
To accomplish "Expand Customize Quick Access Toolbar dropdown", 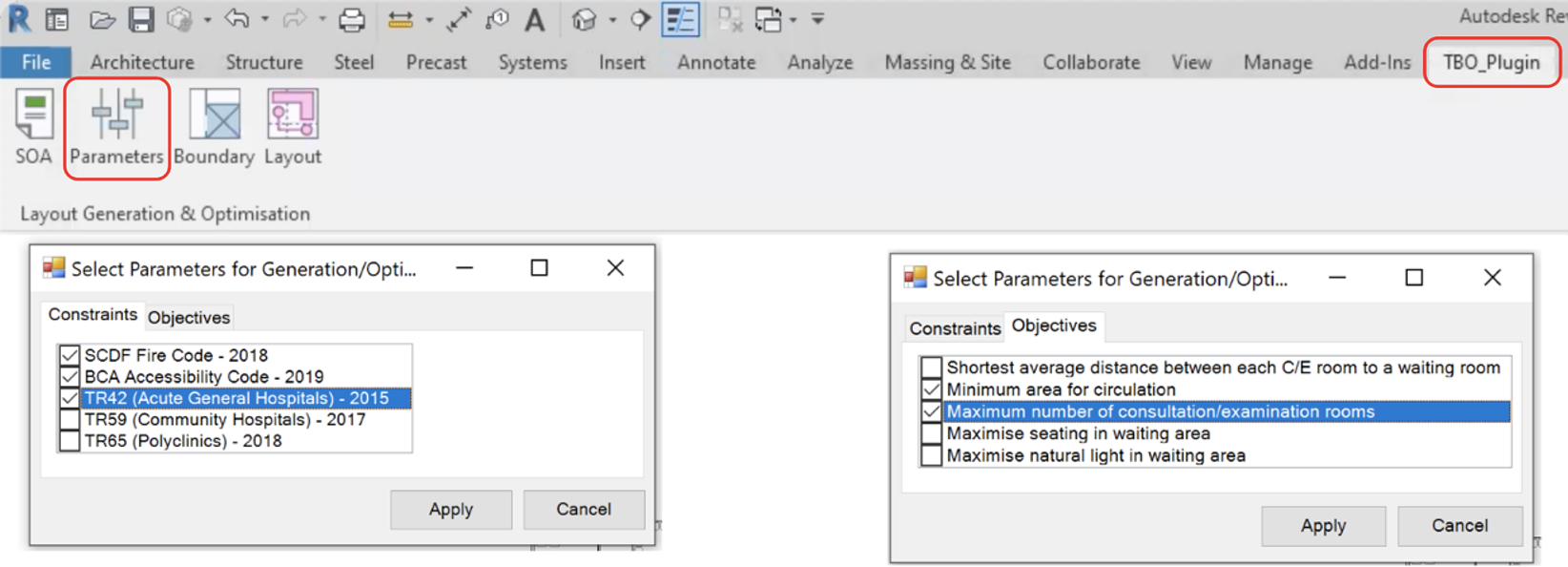I will [817, 19].
